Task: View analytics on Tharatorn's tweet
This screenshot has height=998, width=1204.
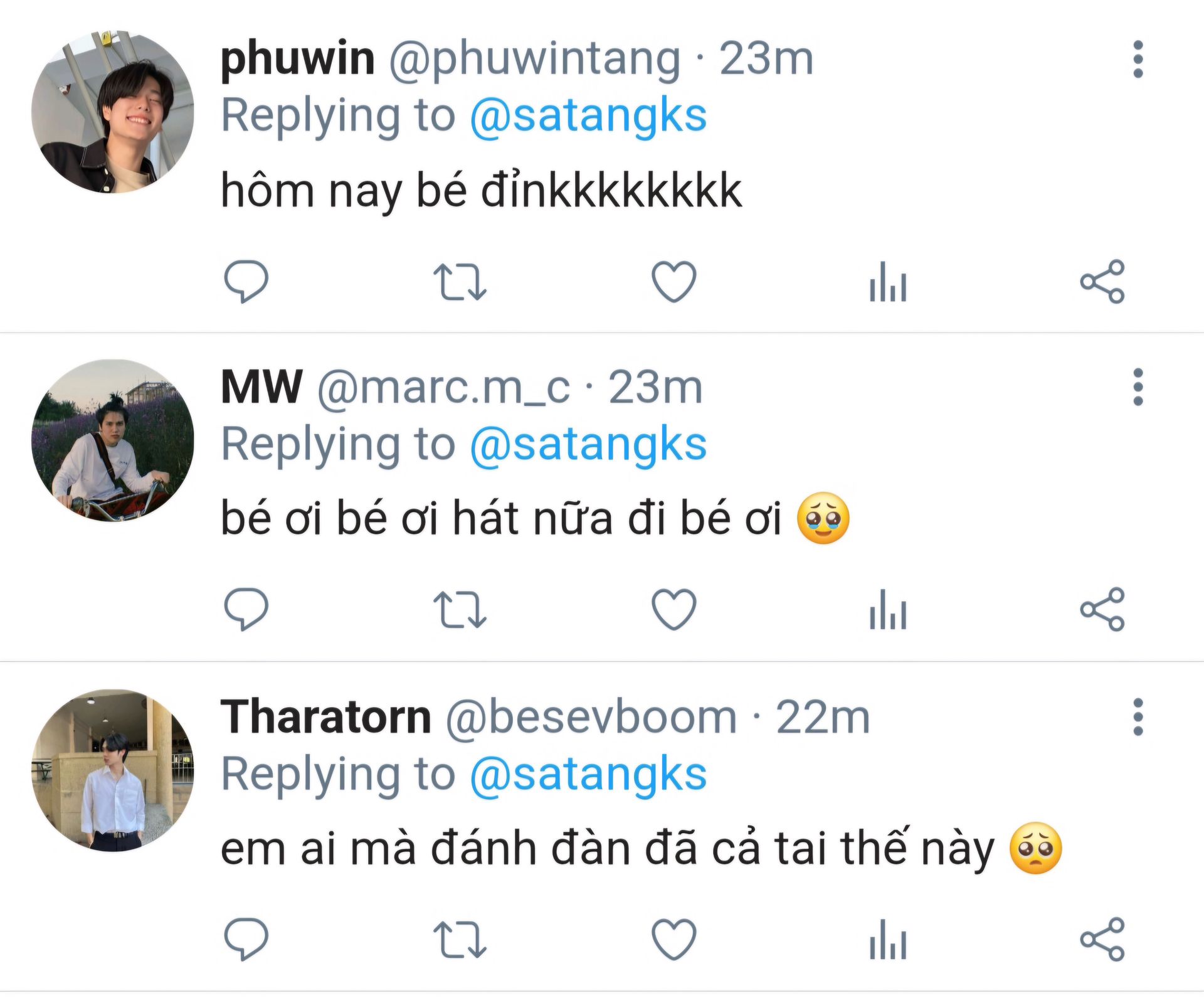Action: (888, 939)
